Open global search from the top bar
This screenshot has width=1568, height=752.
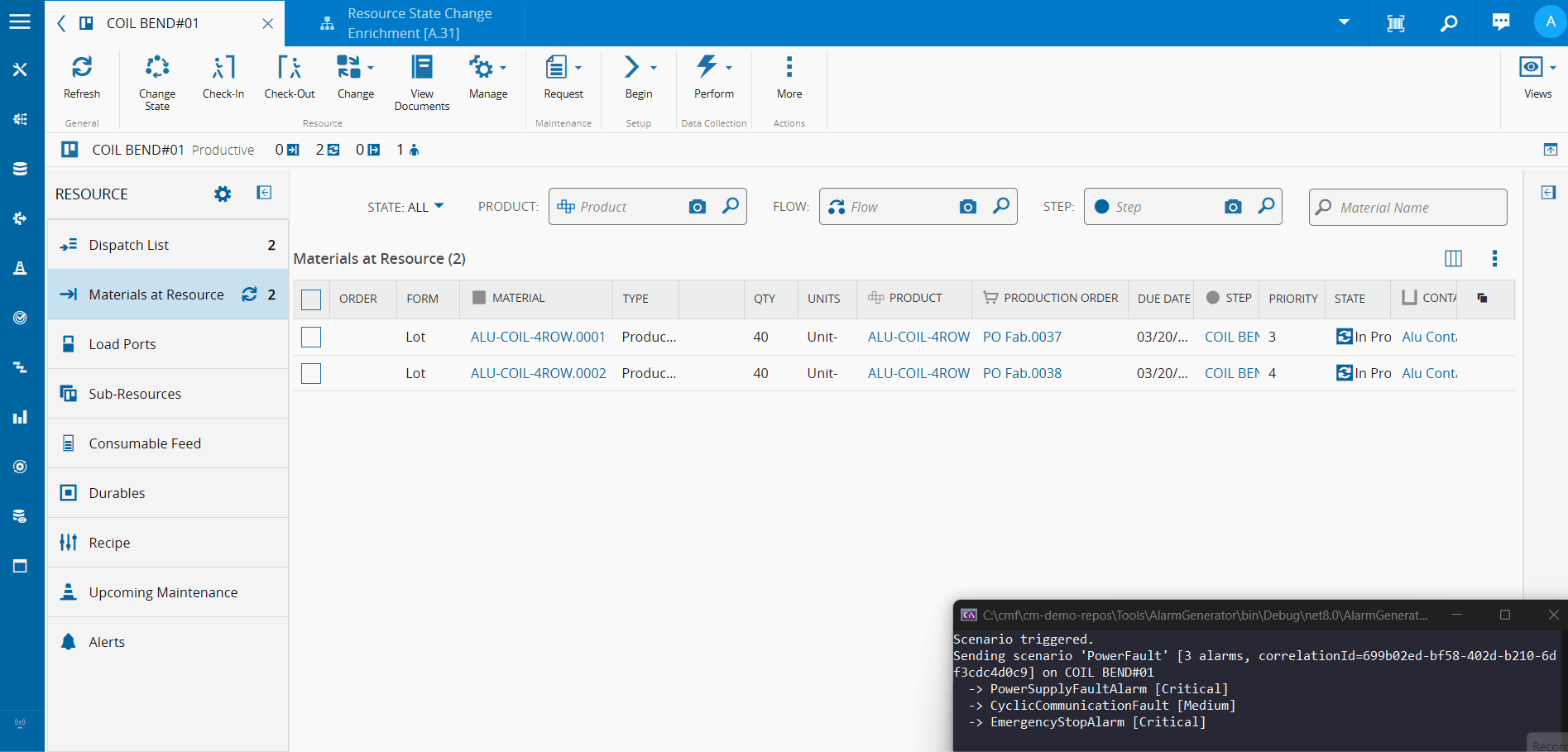click(x=1448, y=22)
